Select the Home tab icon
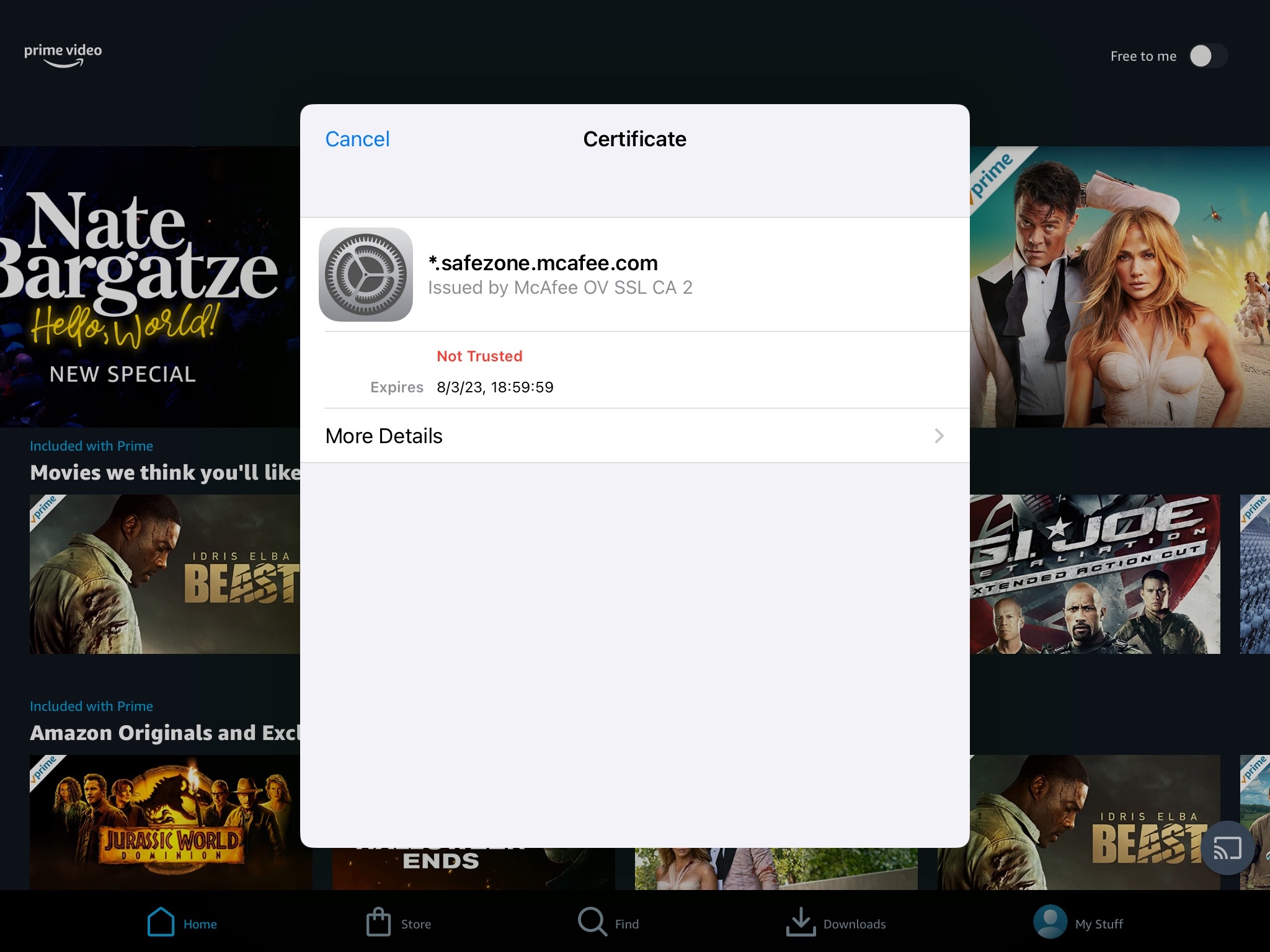 [160, 922]
